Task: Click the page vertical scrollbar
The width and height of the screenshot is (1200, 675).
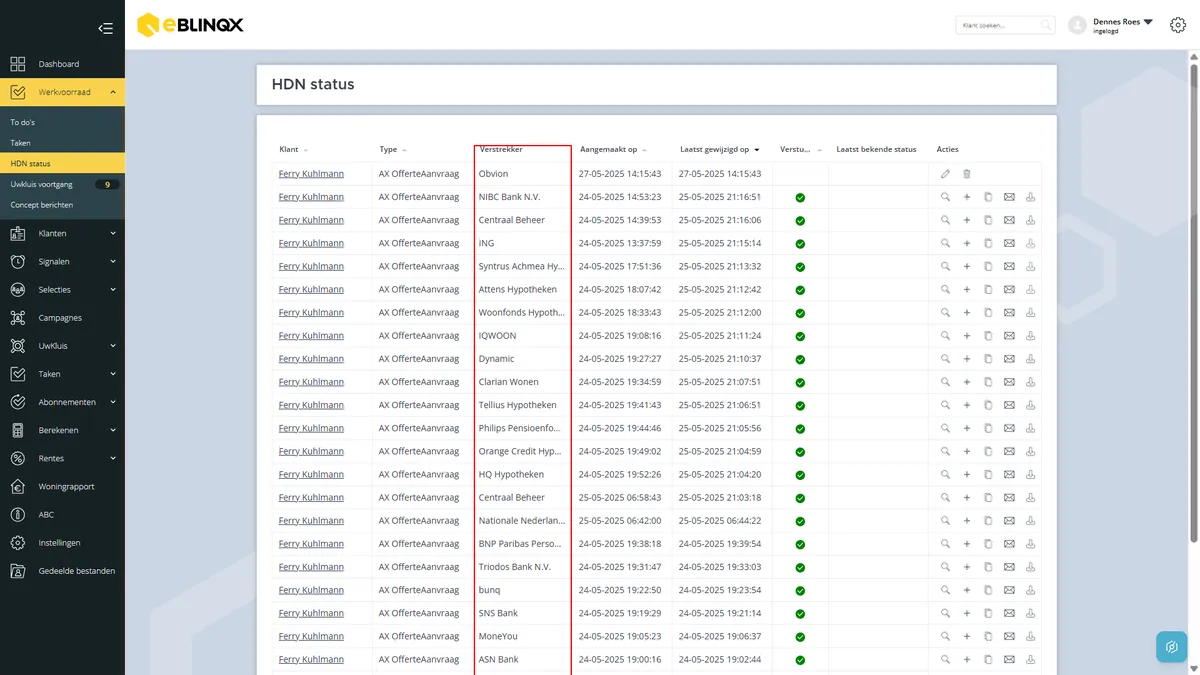Action: [1193, 305]
